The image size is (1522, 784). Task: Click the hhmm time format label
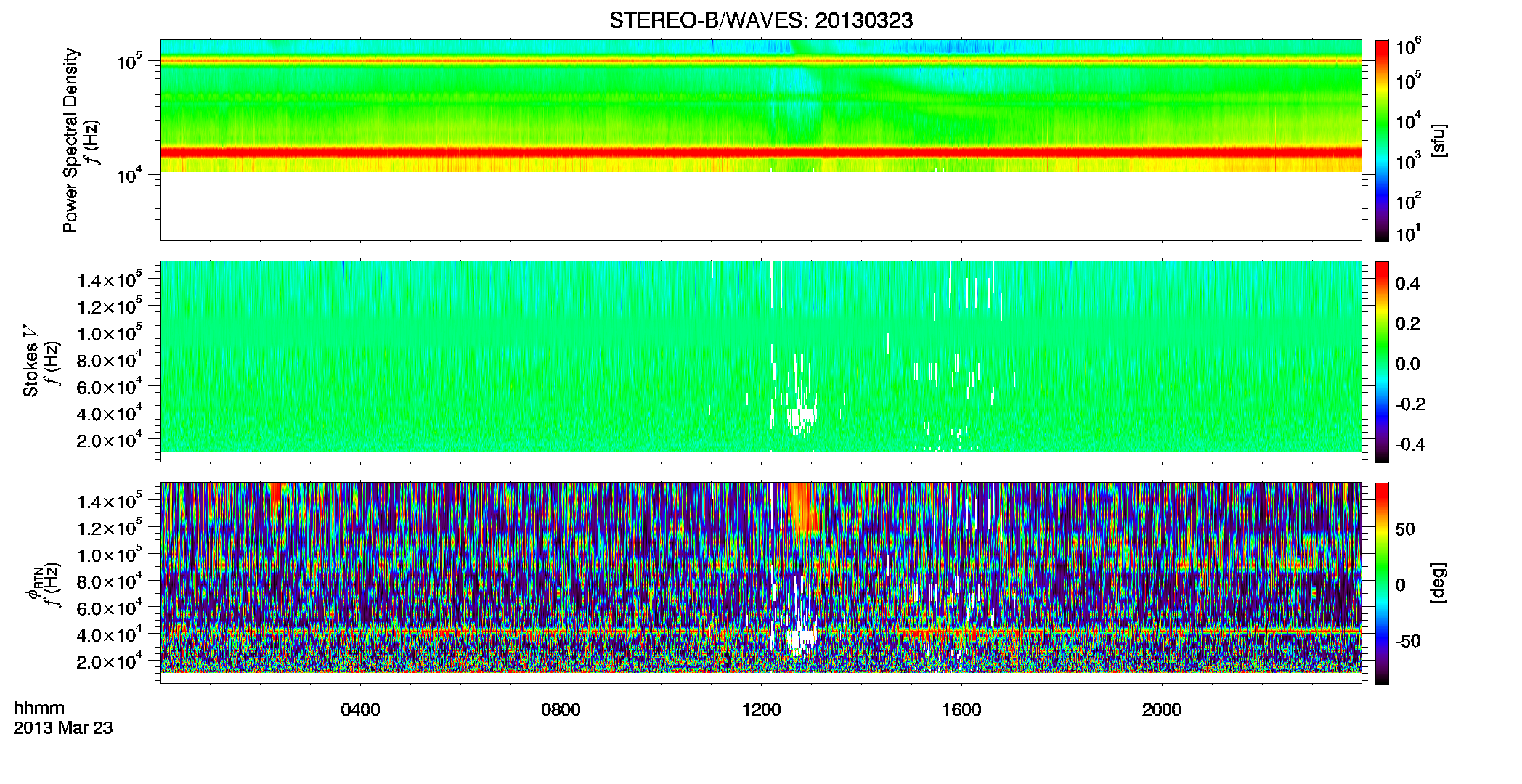(39, 709)
